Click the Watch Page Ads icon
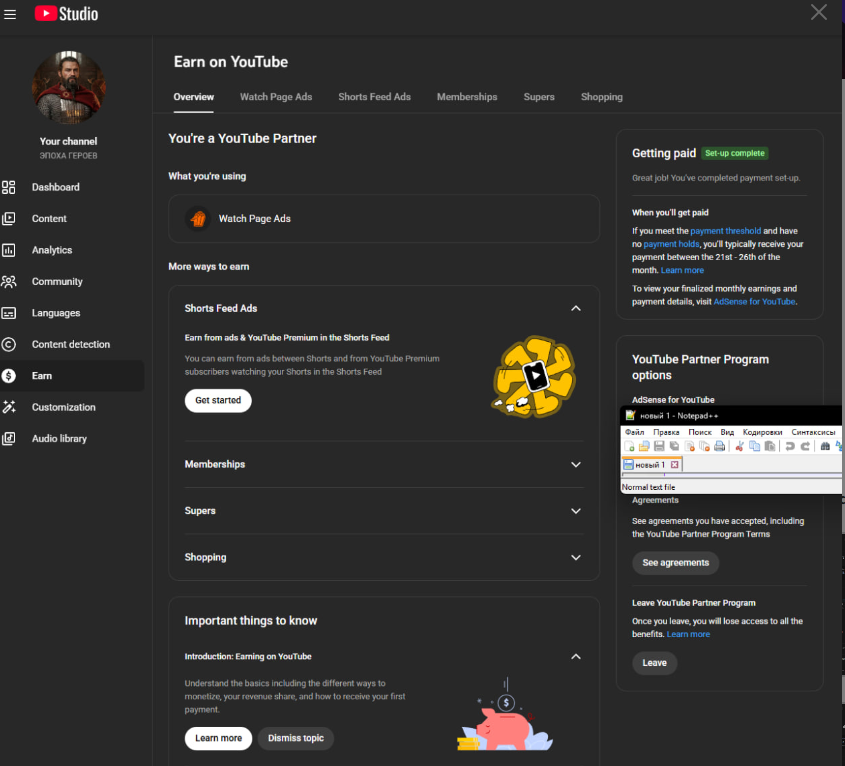 (198, 219)
